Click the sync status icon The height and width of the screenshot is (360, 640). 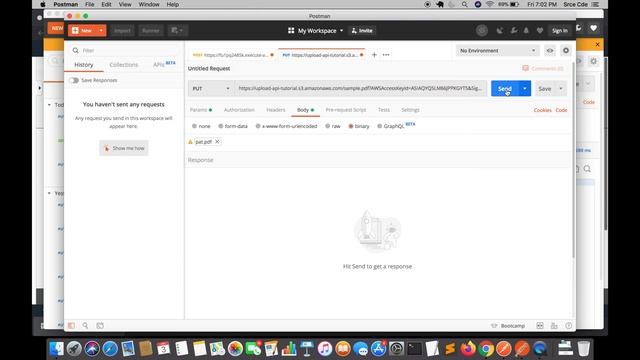point(482,31)
